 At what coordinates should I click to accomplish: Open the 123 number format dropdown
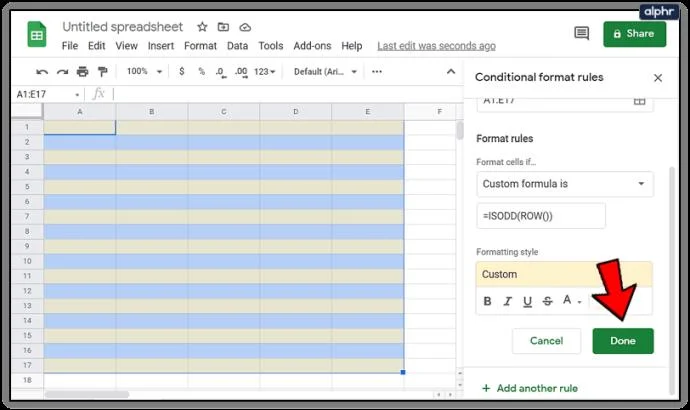point(264,72)
